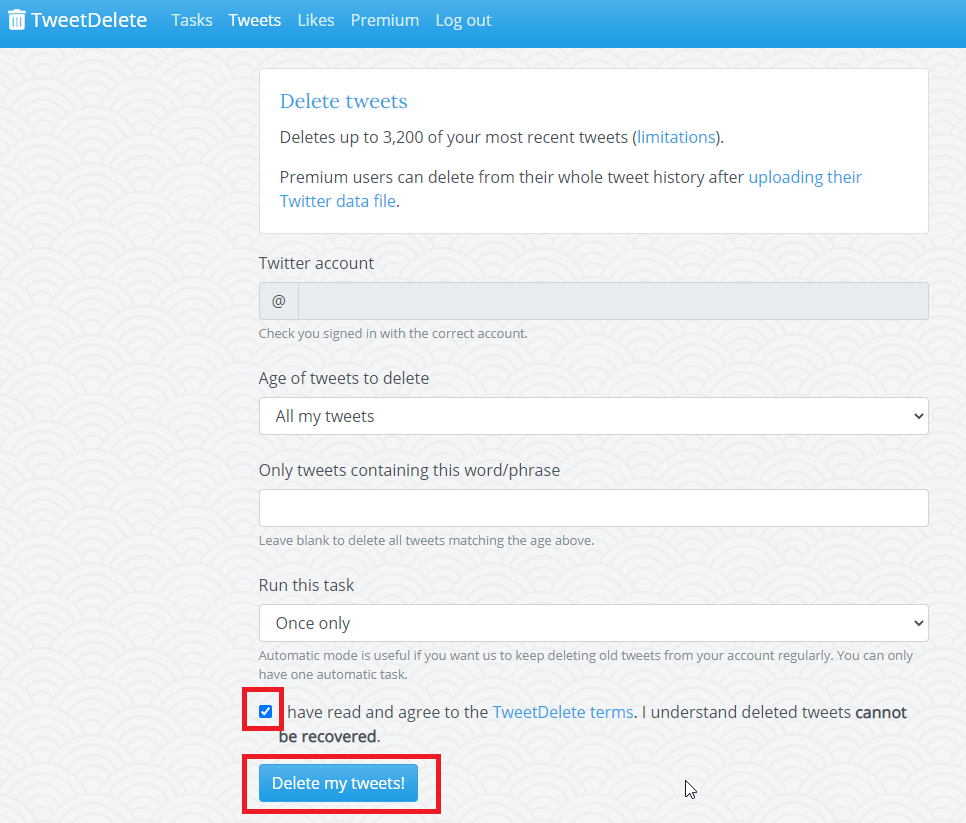Viewport: 966px width, 823px height.
Task: Click the Twitter account label
Action: tap(316, 263)
